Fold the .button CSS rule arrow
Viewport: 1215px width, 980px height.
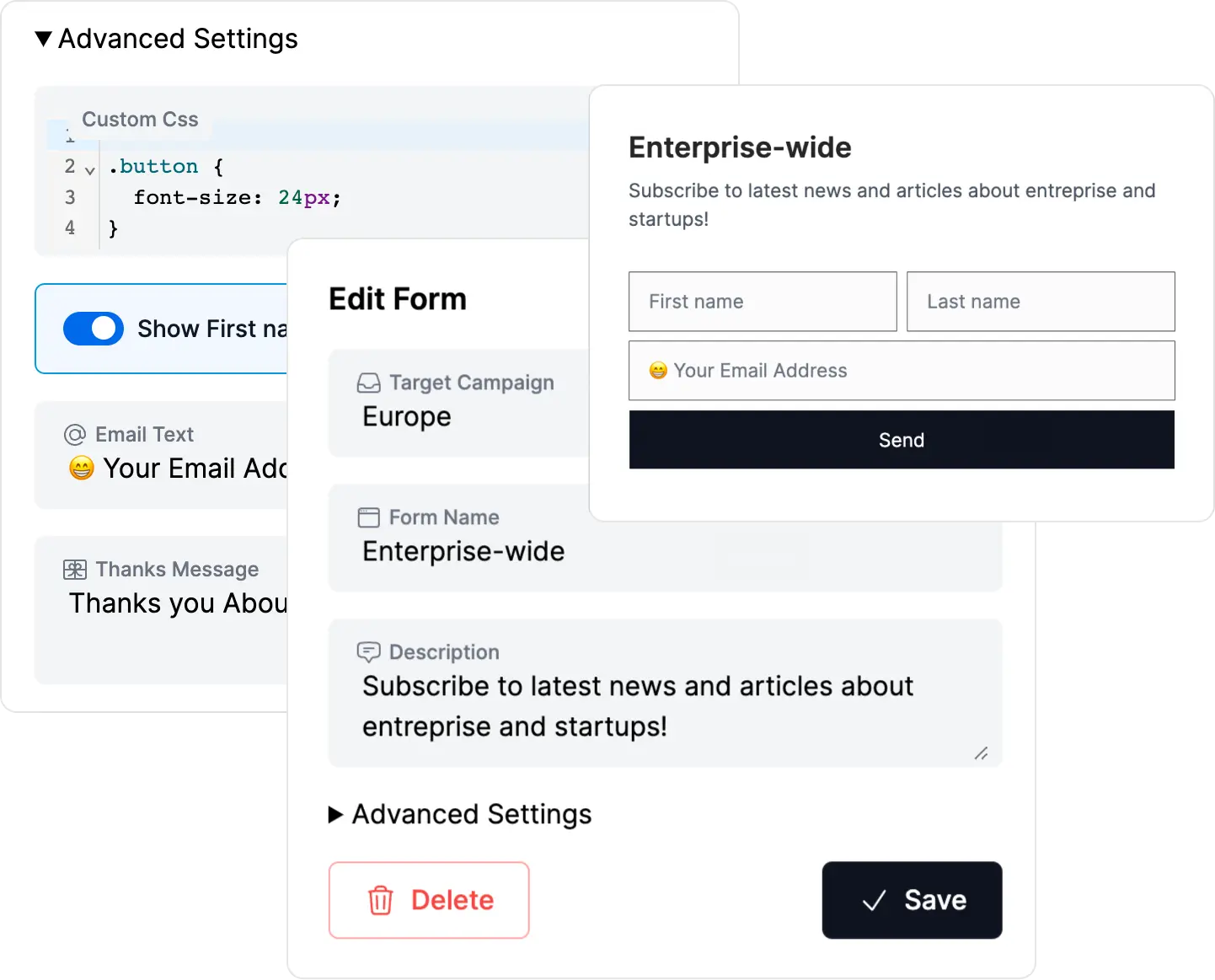(x=90, y=169)
